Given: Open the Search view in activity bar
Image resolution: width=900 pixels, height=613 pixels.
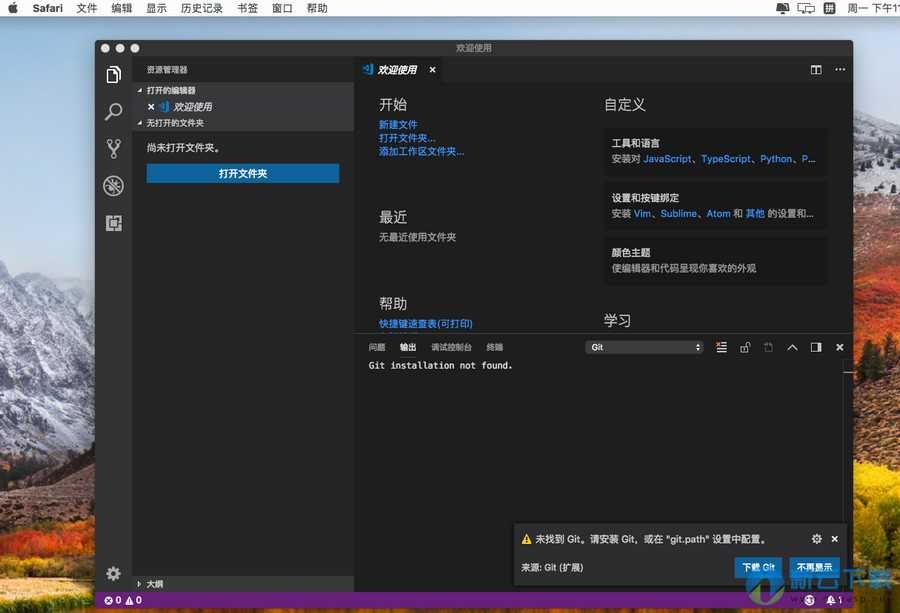Looking at the screenshot, I should point(114,112).
